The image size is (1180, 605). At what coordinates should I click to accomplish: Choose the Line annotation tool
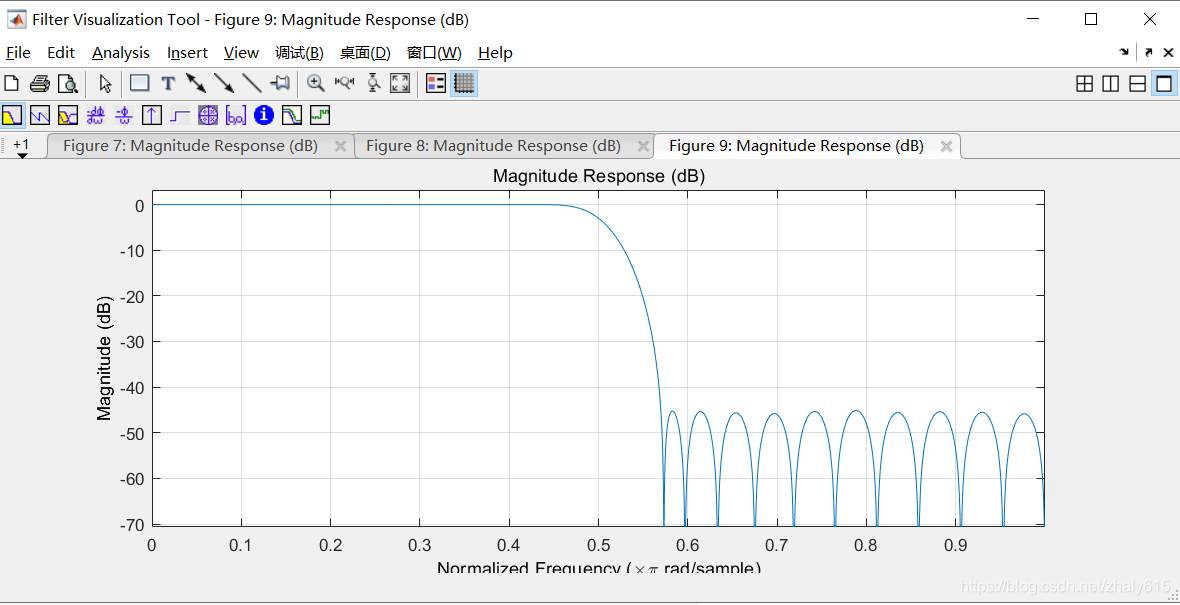pos(251,83)
